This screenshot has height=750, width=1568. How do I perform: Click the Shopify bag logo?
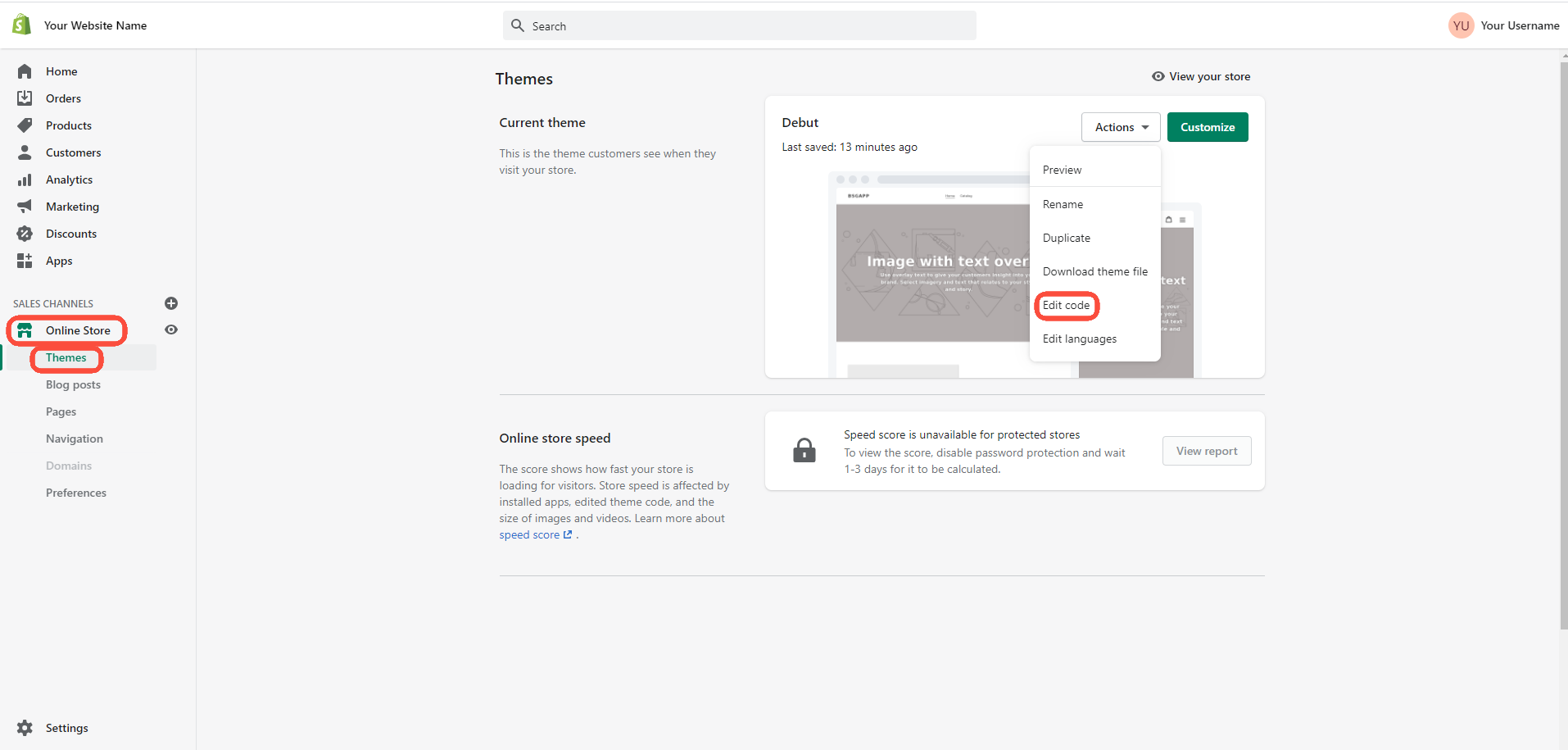[22, 25]
